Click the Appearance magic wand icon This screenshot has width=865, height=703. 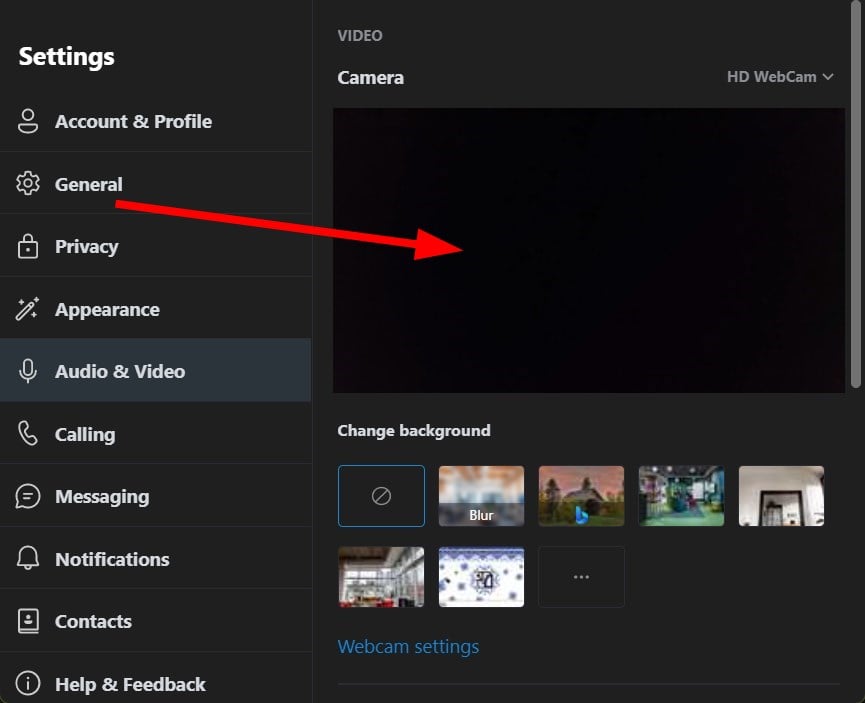pyautogui.click(x=28, y=309)
